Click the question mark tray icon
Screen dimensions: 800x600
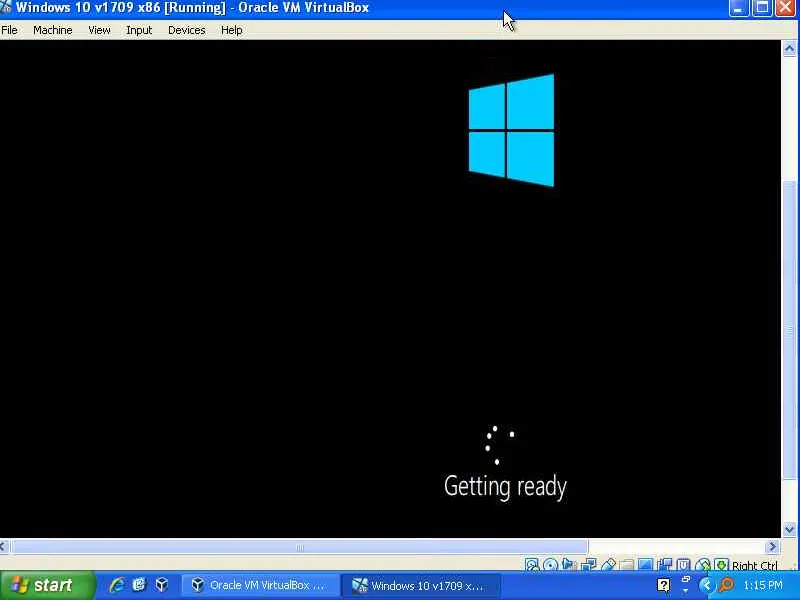664,585
